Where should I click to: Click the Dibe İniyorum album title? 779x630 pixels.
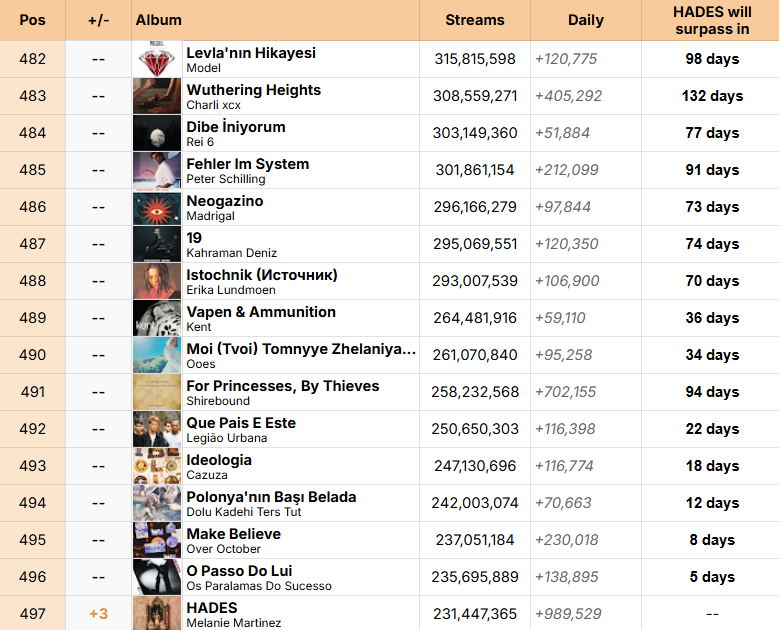coord(235,127)
